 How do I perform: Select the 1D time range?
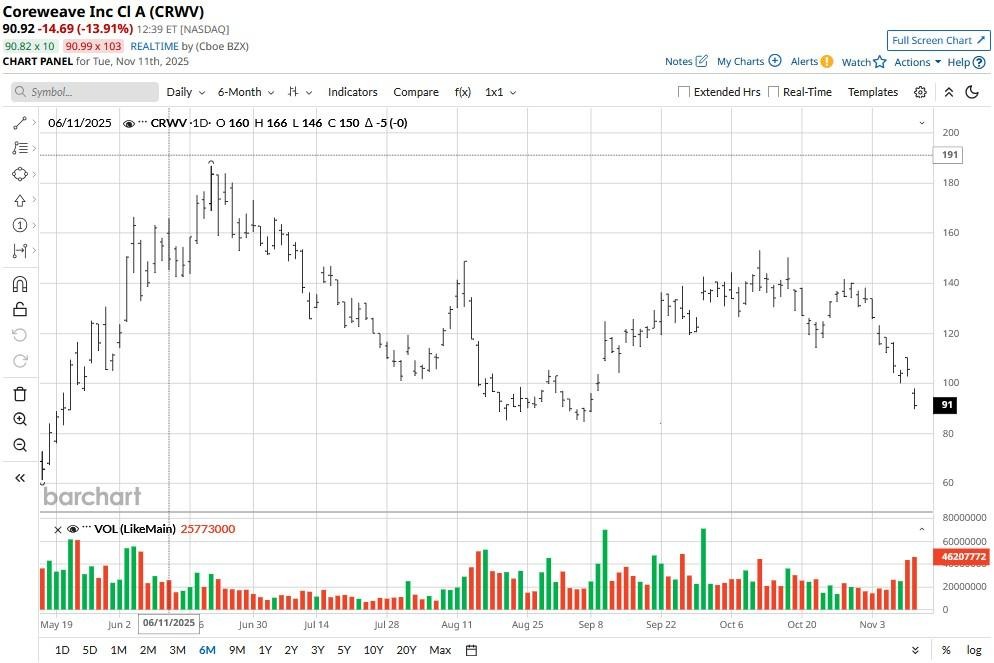click(62, 650)
